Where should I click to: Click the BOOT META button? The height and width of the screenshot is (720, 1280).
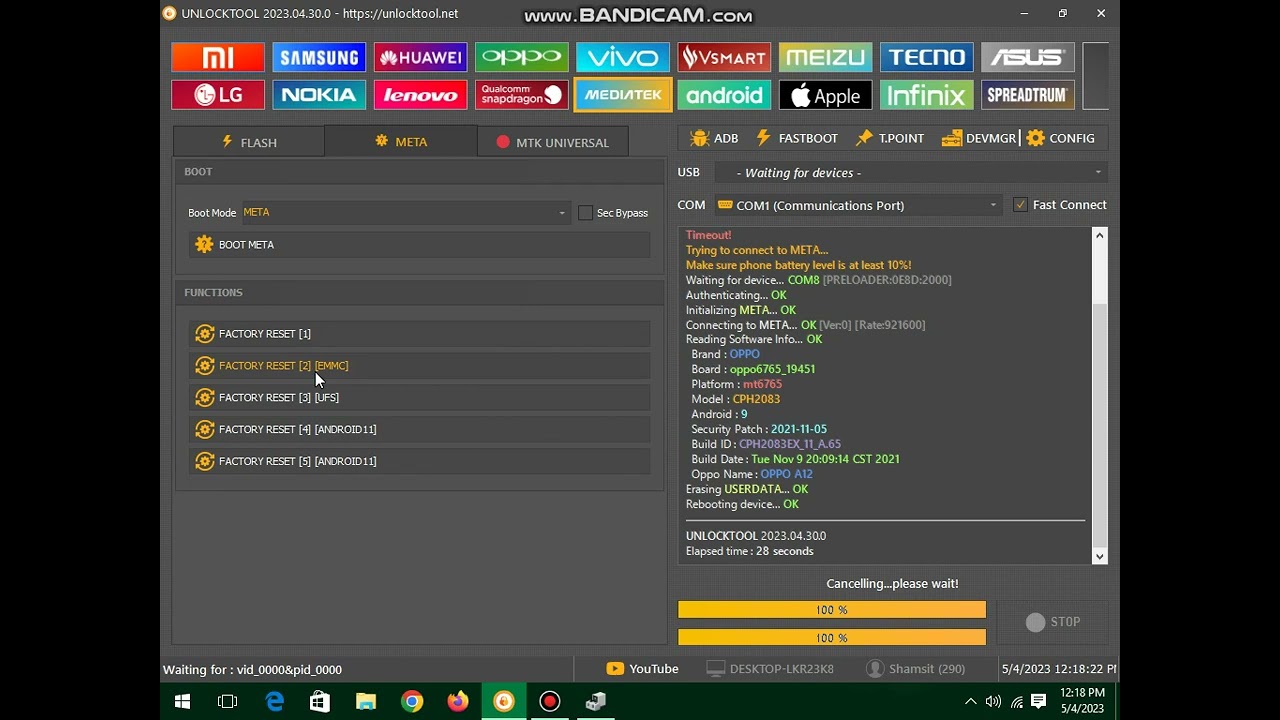pyautogui.click(x=419, y=245)
